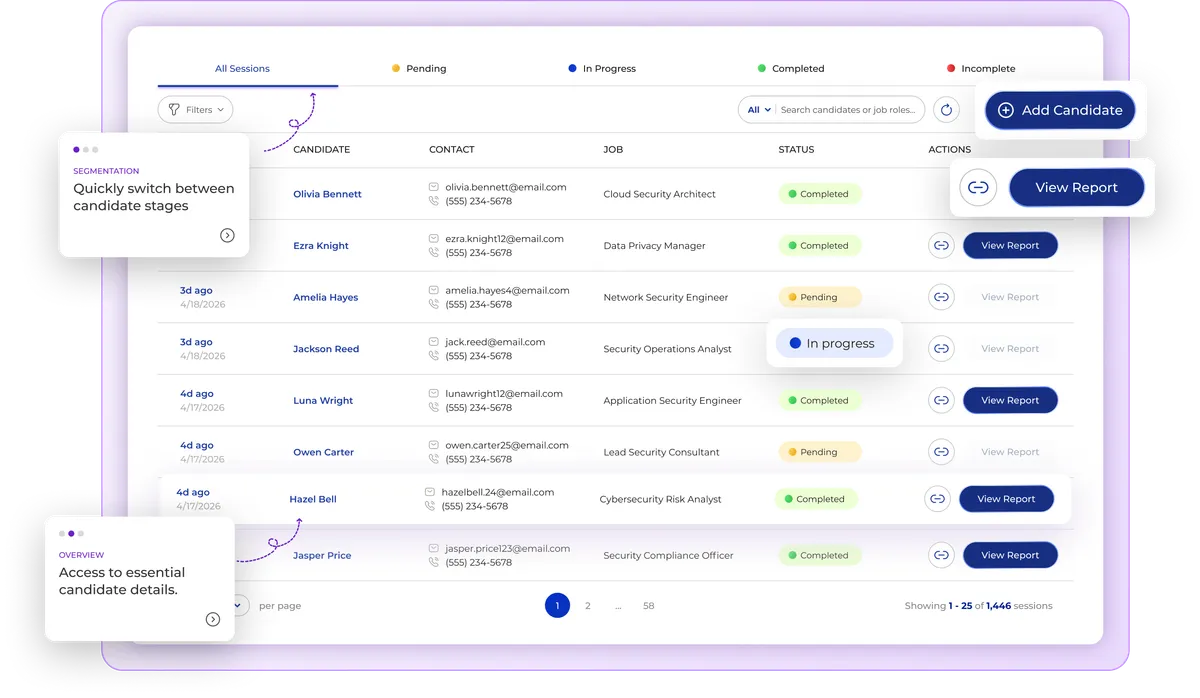The width and height of the screenshot is (1200, 698).
Task: Click the Security Compliance Officer job cell
Action: pyautogui.click(x=668, y=555)
